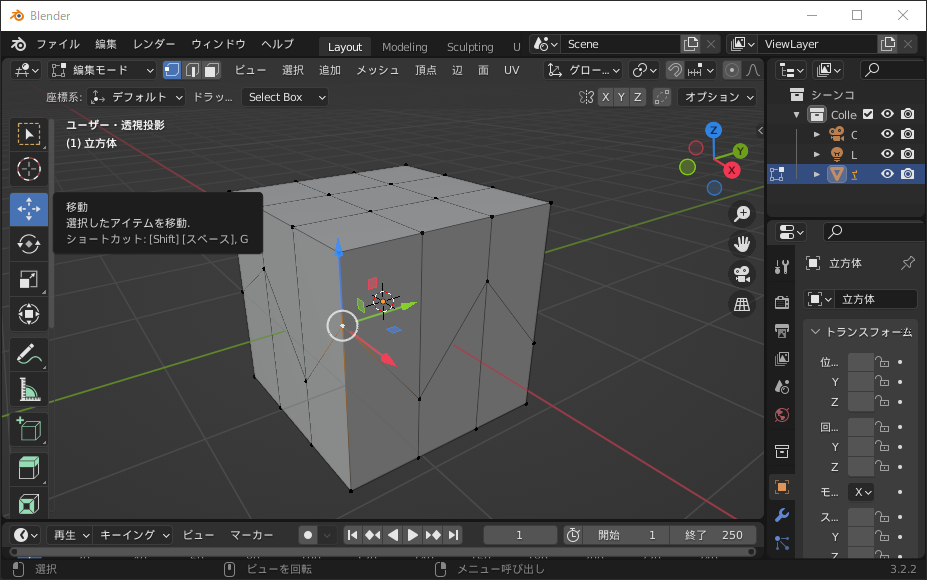
Task: Select the Cursor tool in the toolbar
Action: (x=28, y=169)
